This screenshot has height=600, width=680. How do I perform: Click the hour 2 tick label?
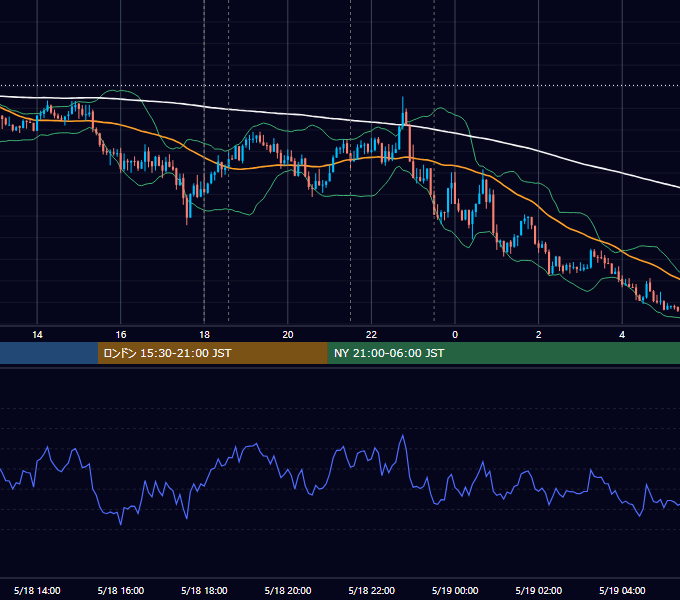(x=539, y=334)
